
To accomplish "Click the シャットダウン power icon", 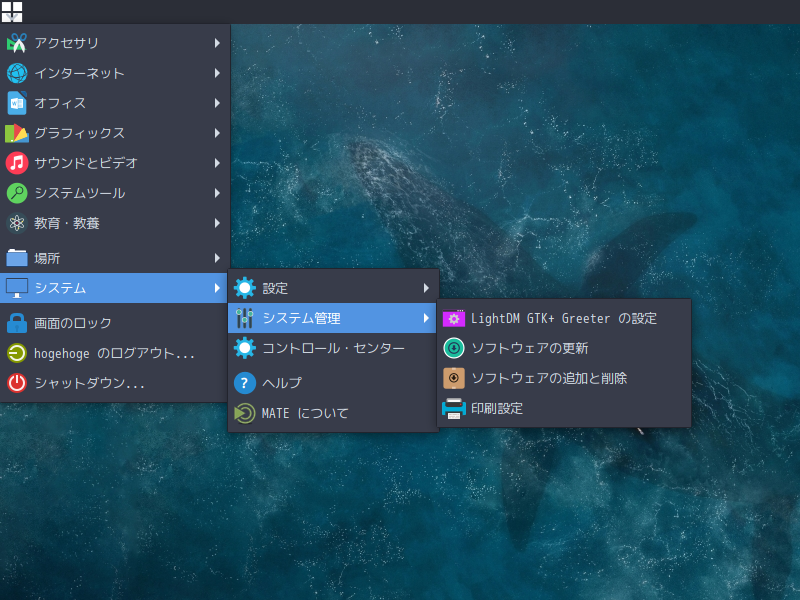I will click(x=16, y=383).
